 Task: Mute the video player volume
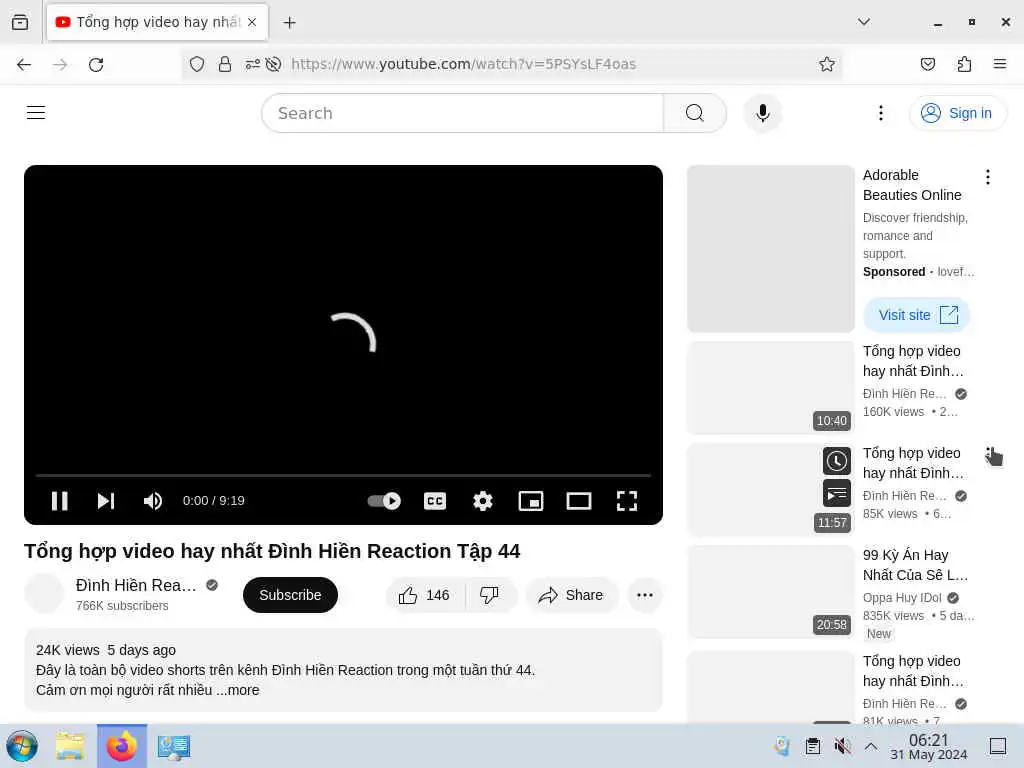click(x=152, y=501)
